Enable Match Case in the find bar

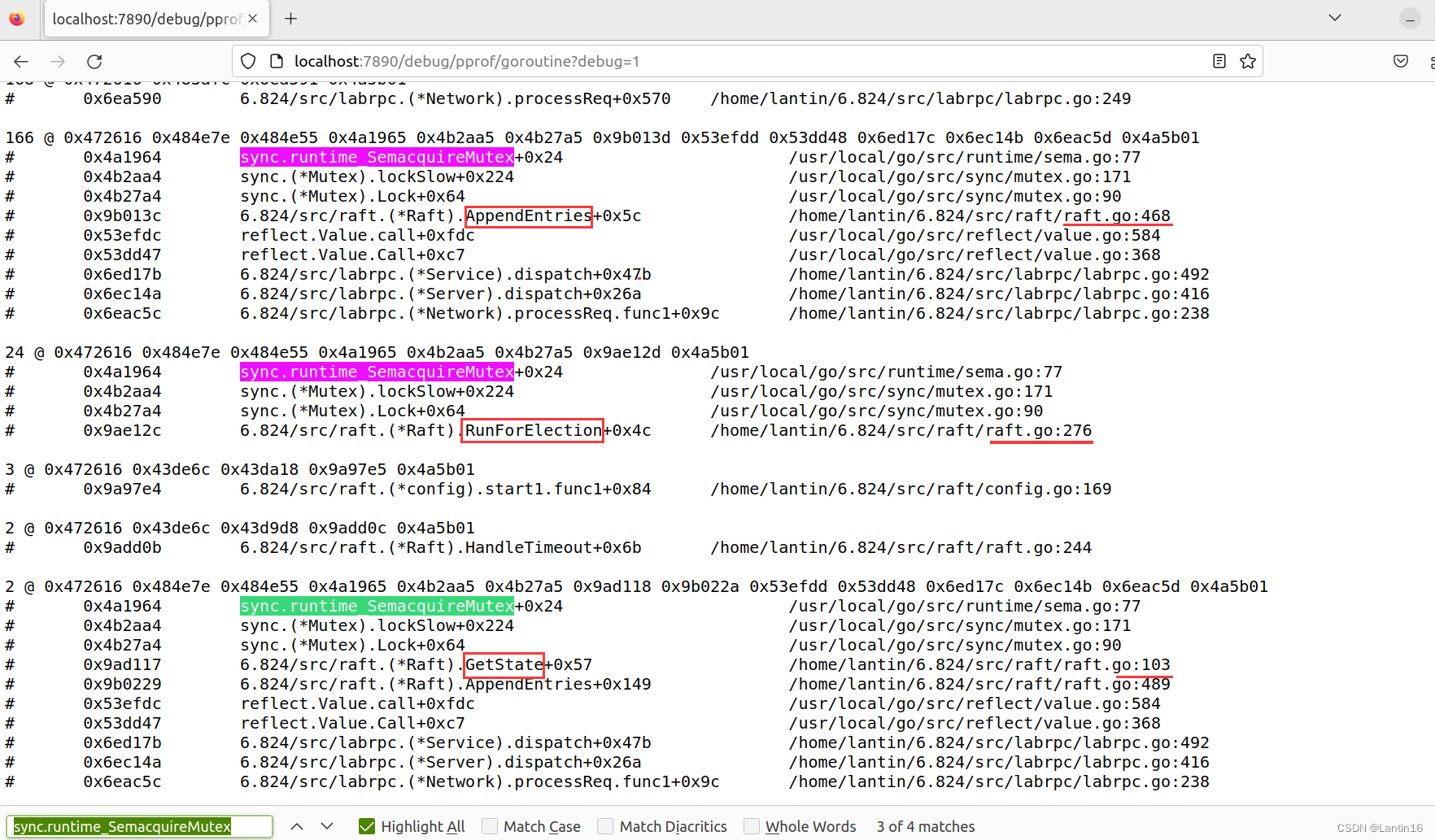490,826
